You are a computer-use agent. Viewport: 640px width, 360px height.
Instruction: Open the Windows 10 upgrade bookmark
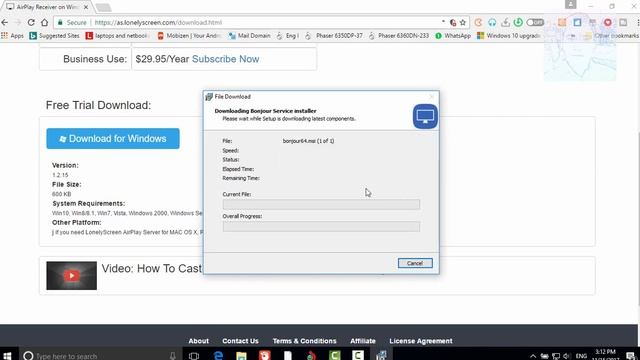[509, 36]
